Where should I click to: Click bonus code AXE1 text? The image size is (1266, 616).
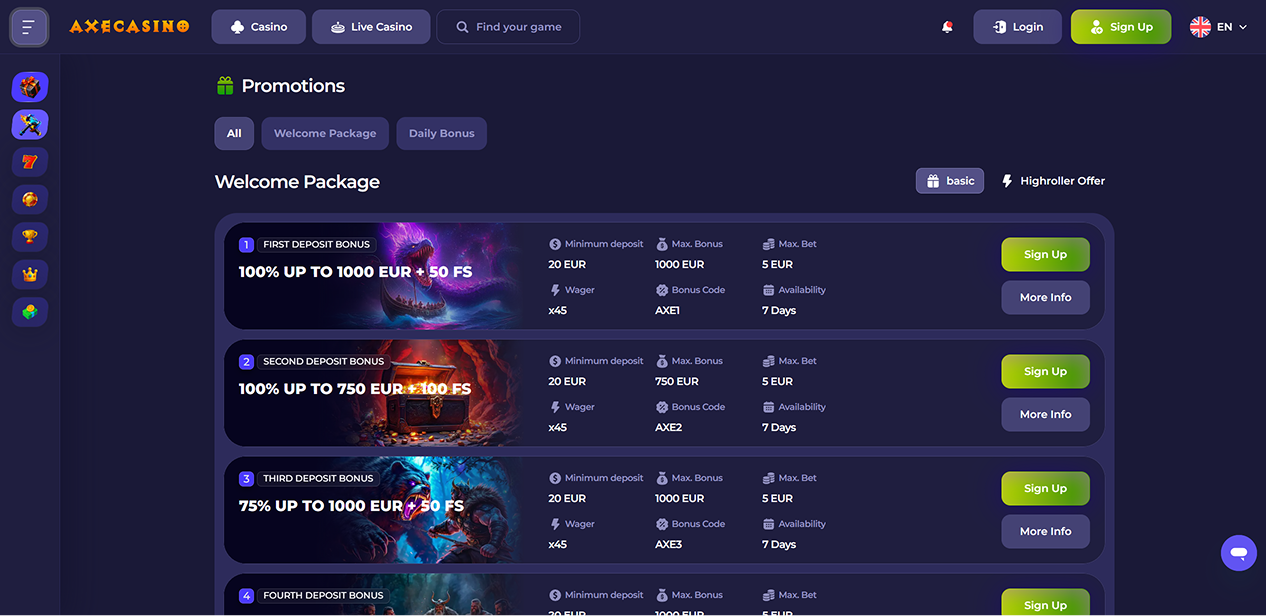667,310
